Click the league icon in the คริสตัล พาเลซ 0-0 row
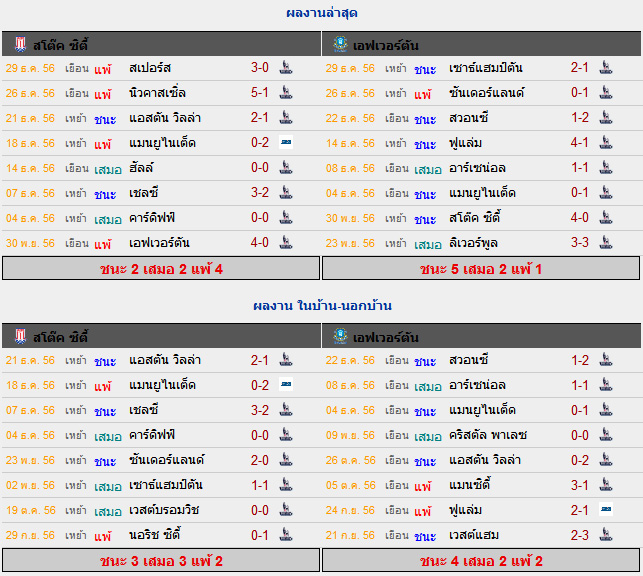This screenshot has width=643, height=576. 606,435
